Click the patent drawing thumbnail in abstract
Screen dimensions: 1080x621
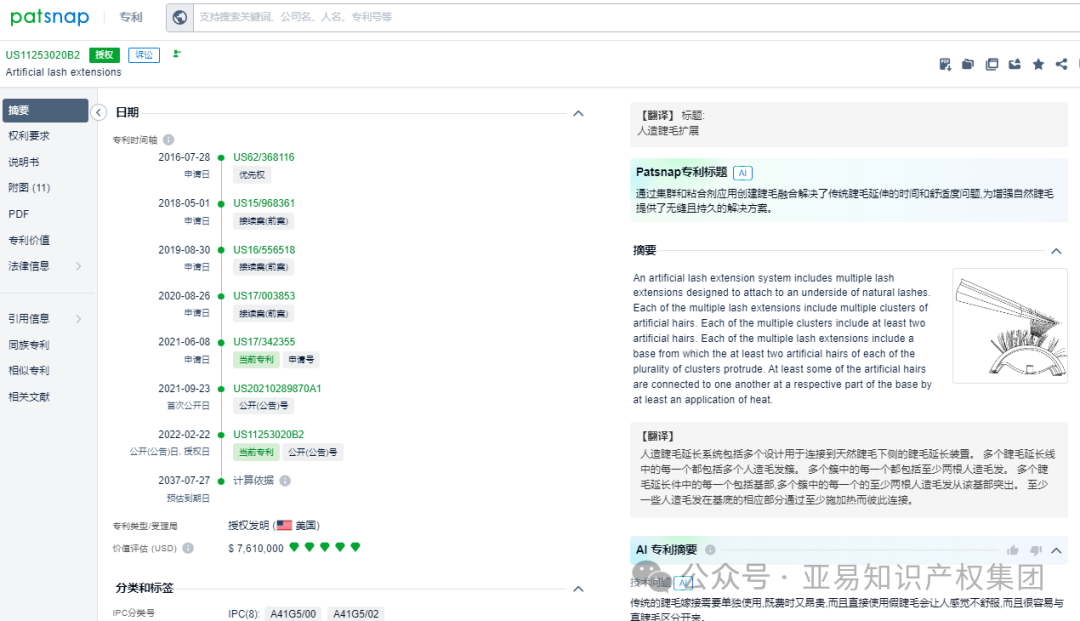click(x=1010, y=325)
